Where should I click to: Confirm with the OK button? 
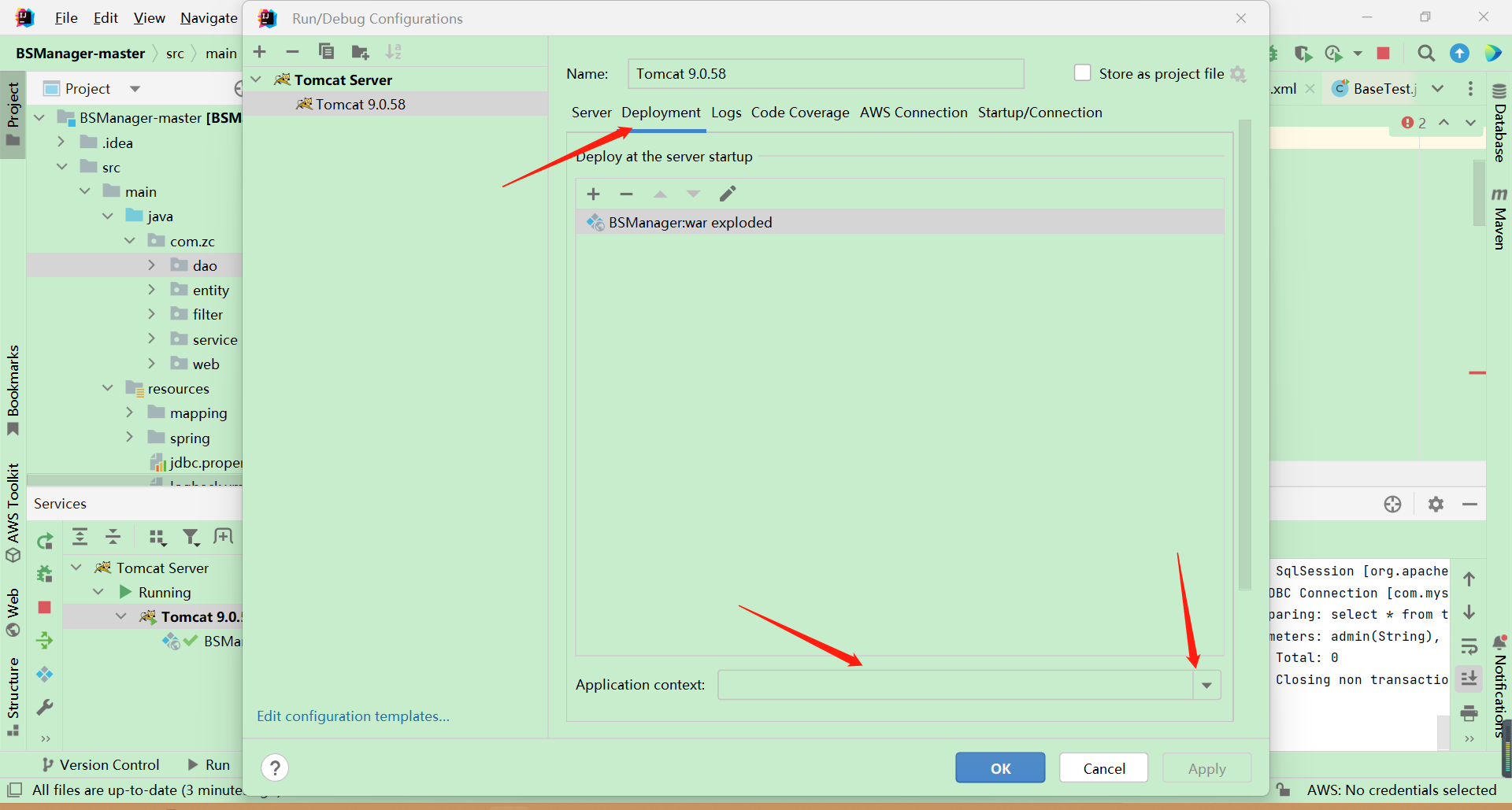(x=1000, y=767)
